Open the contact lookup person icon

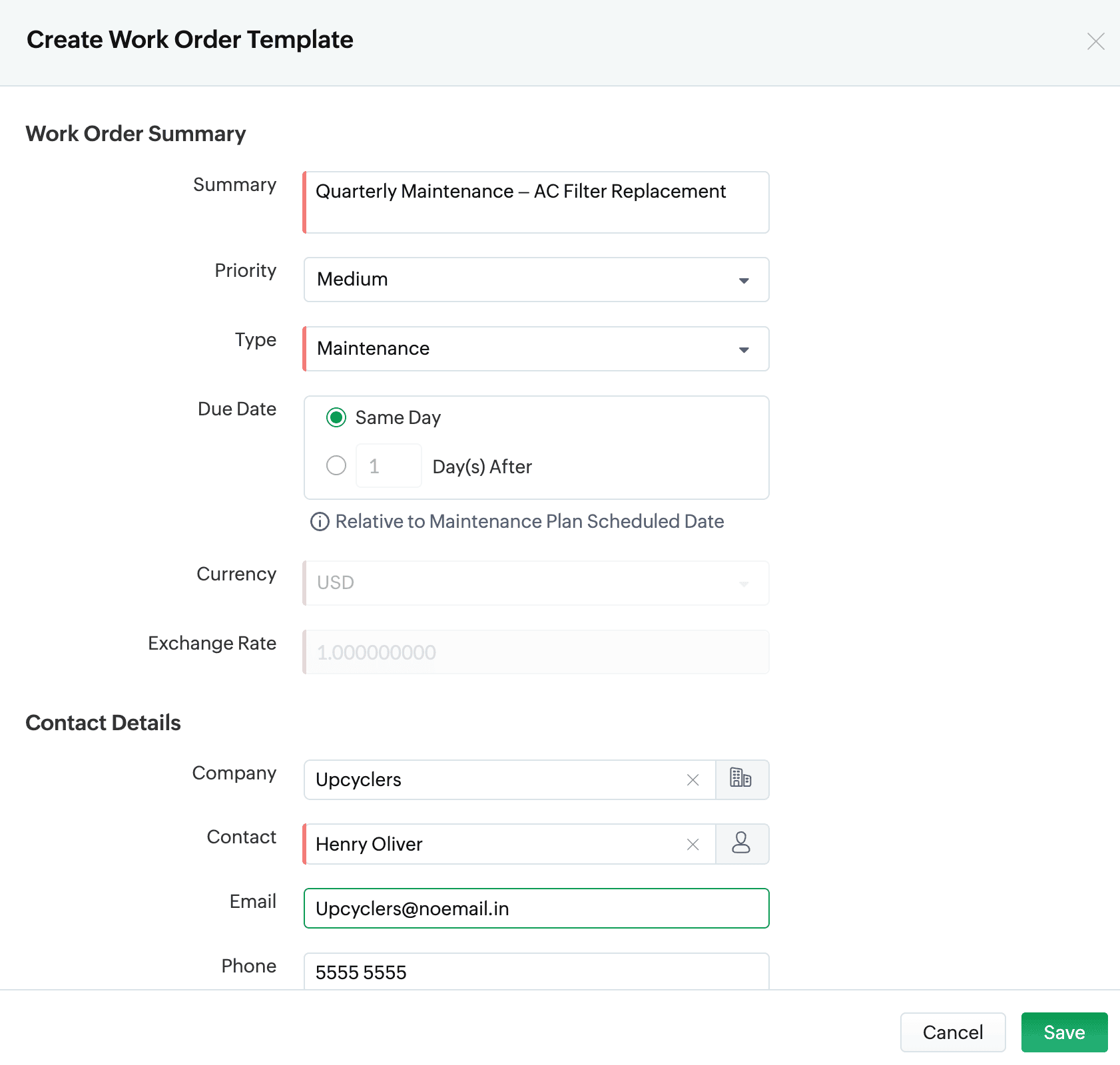tap(741, 843)
